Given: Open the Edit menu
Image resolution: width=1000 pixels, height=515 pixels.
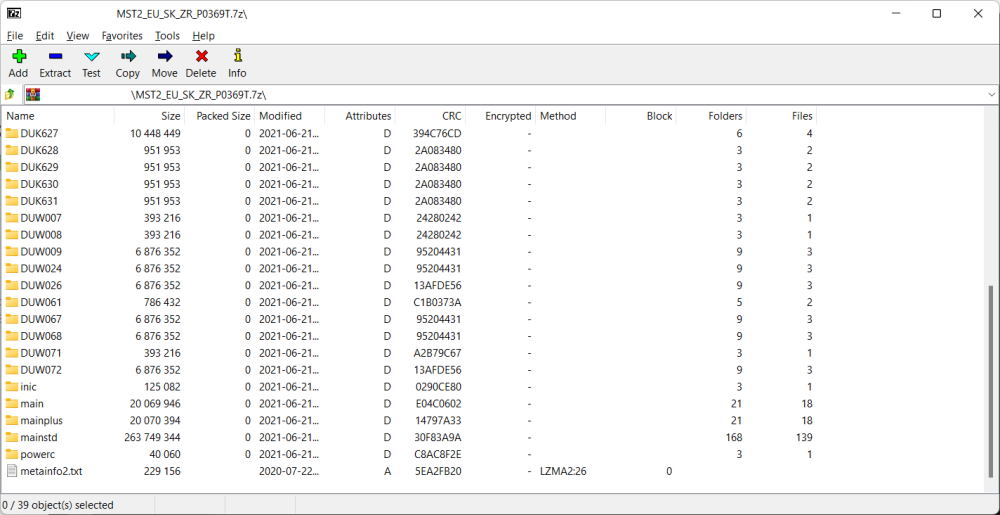Looking at the screenshot, I should pos(45,36).
